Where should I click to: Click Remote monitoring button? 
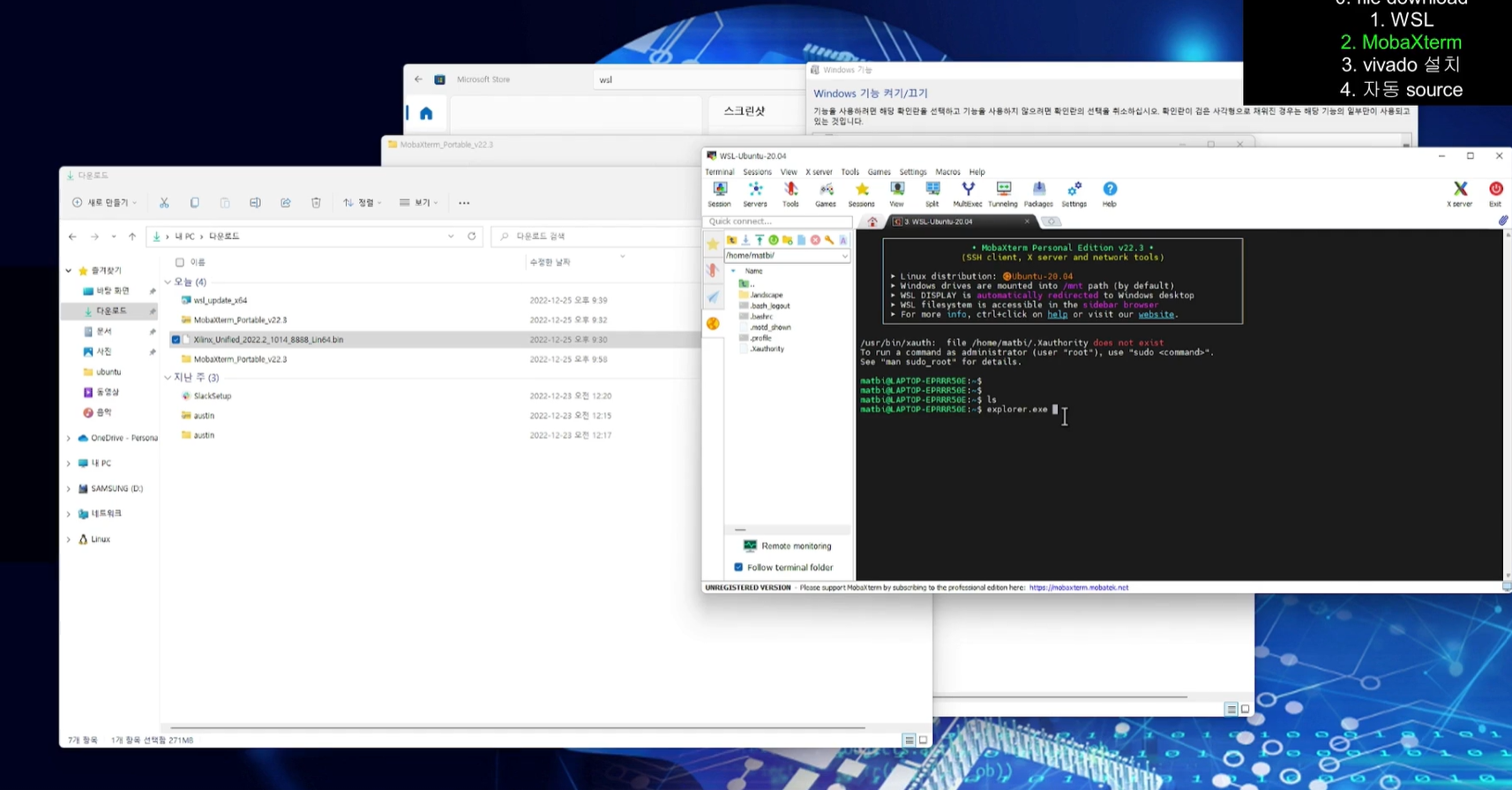[x=788, y=545]
